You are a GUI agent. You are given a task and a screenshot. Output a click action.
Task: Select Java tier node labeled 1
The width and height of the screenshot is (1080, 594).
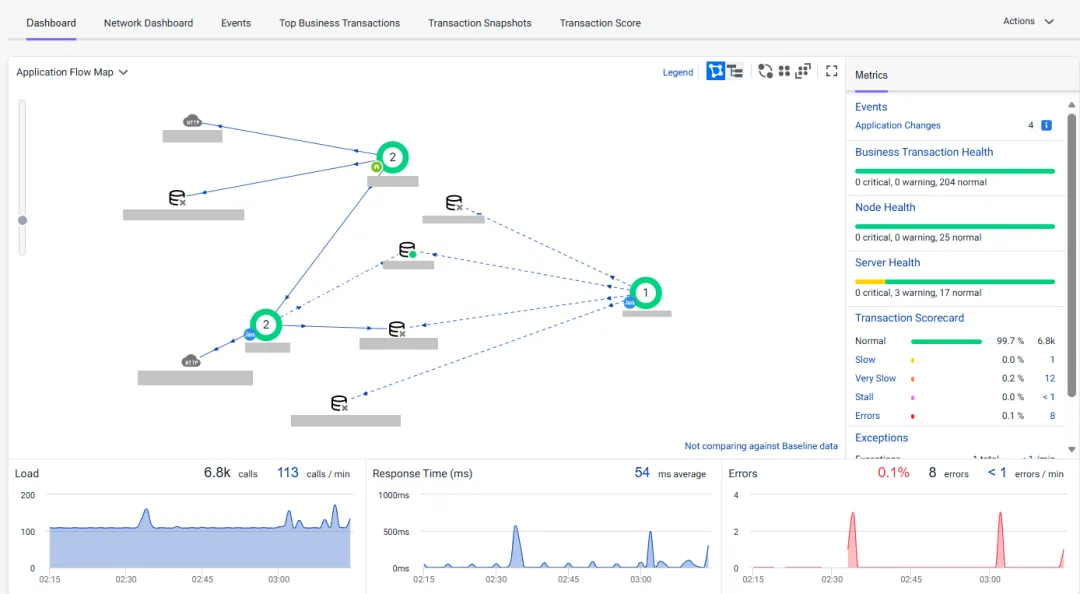click(645, 293)
